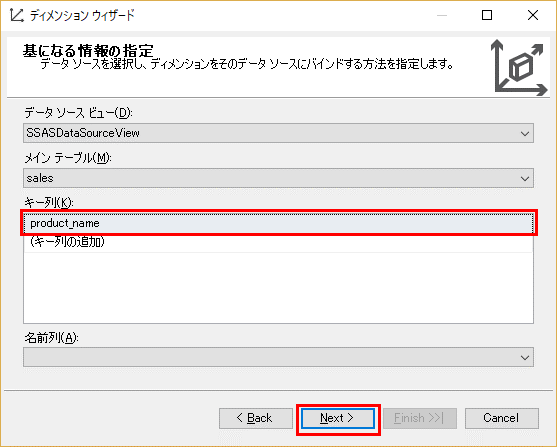Return with the Back button
The image size is (557, 447).
coord(256,418)
